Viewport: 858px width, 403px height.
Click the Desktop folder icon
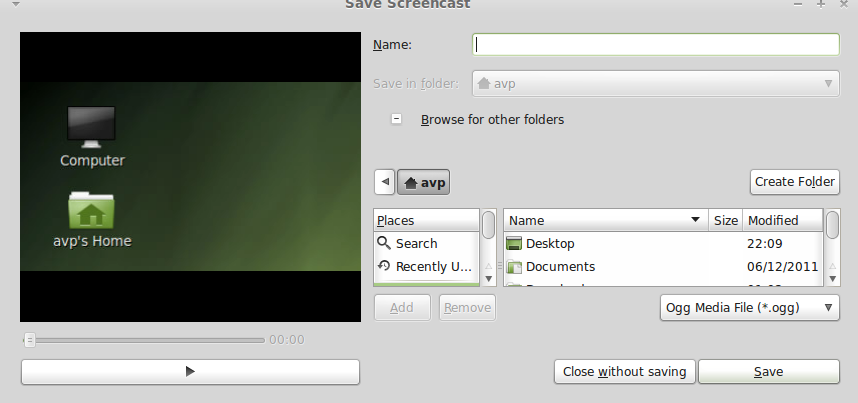click(514, 243)
